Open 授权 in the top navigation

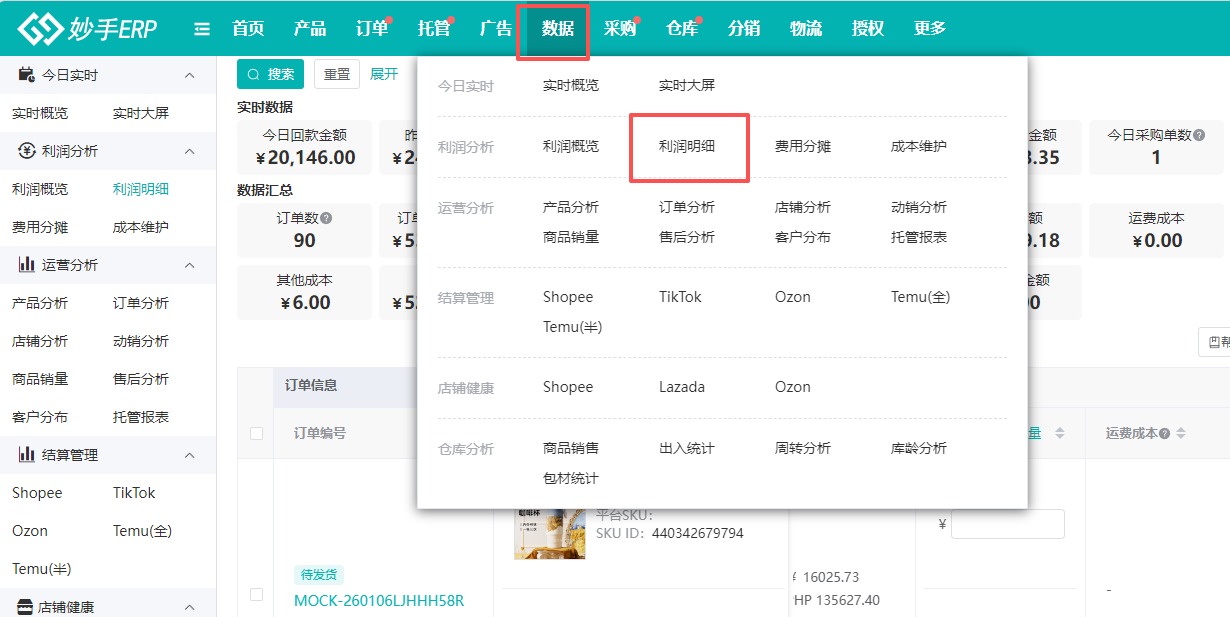(868, 29)
